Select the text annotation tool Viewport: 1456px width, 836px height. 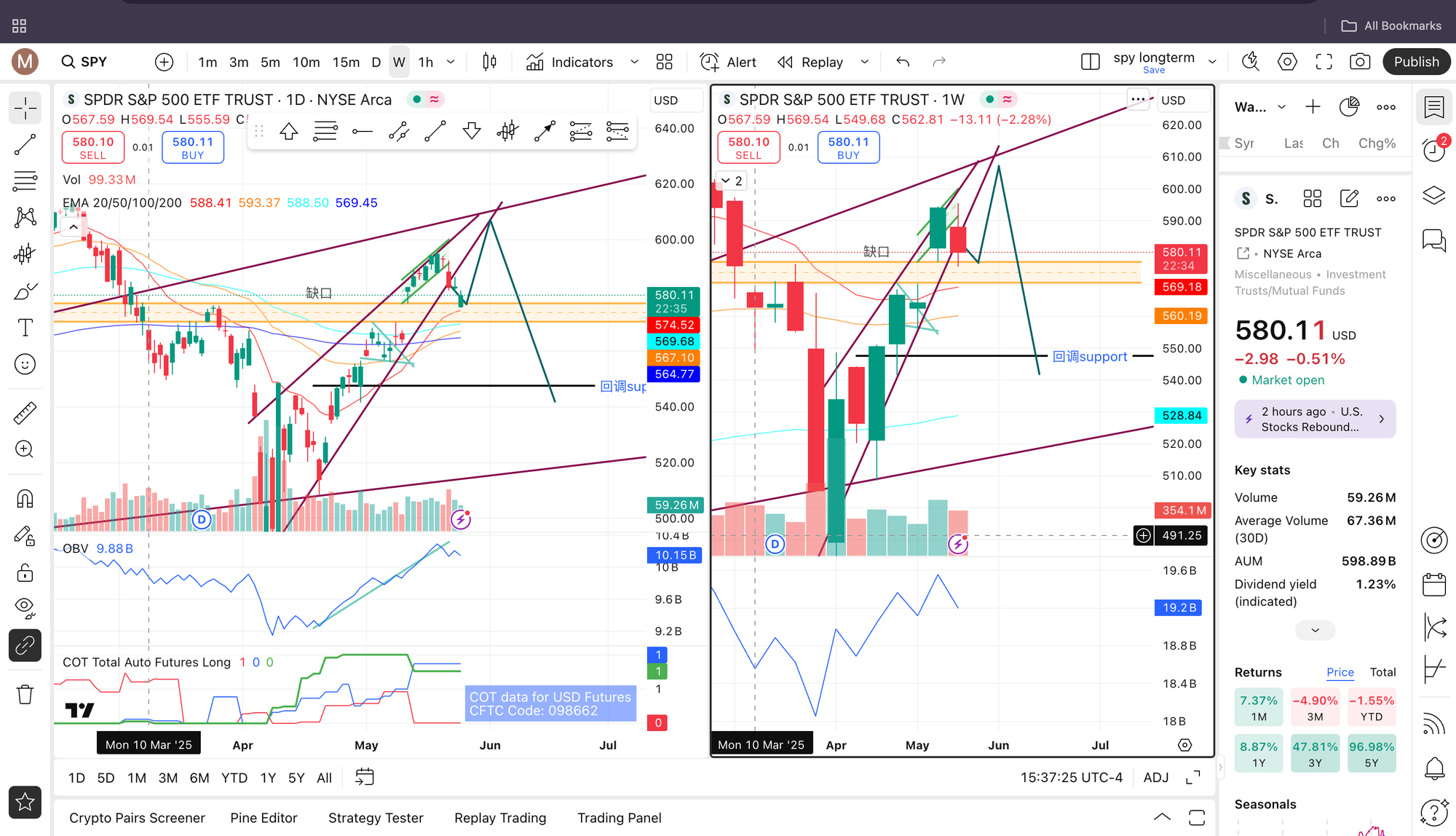[x=25, y=328]
